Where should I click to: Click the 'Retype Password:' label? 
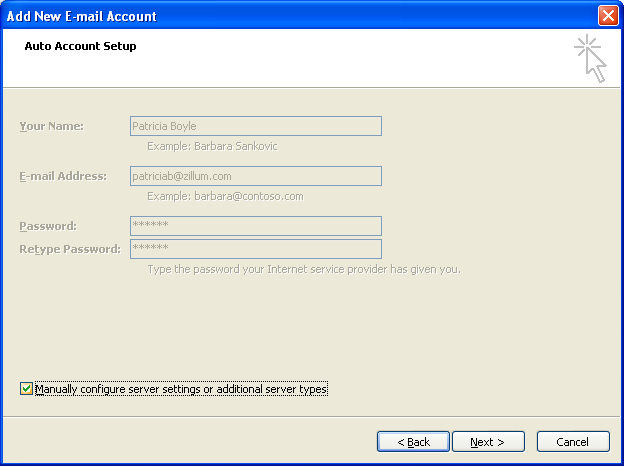pyautogui.click(x=70, y=249)
